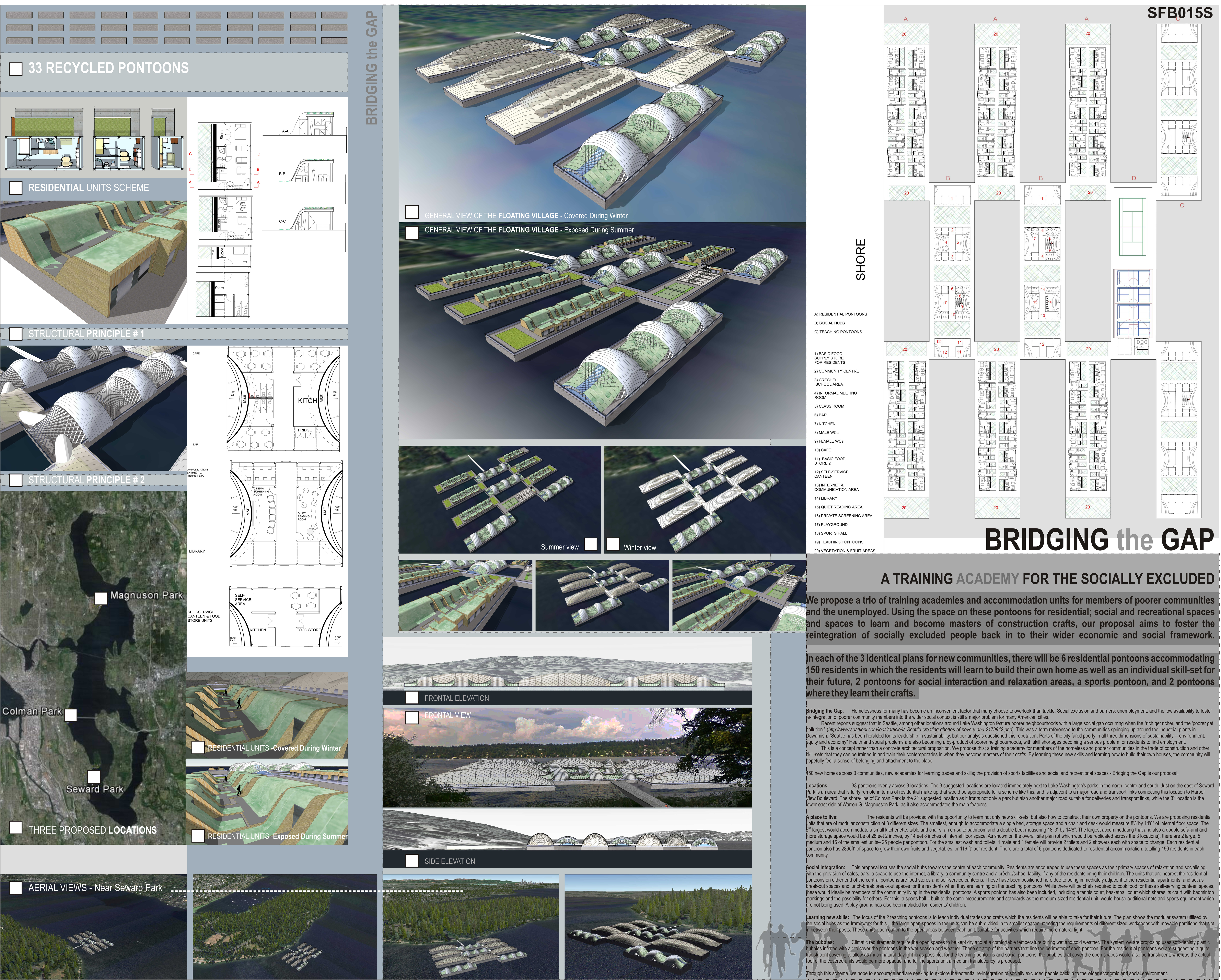Click the large BRIDGING the GAP title

pos(1099,540)
